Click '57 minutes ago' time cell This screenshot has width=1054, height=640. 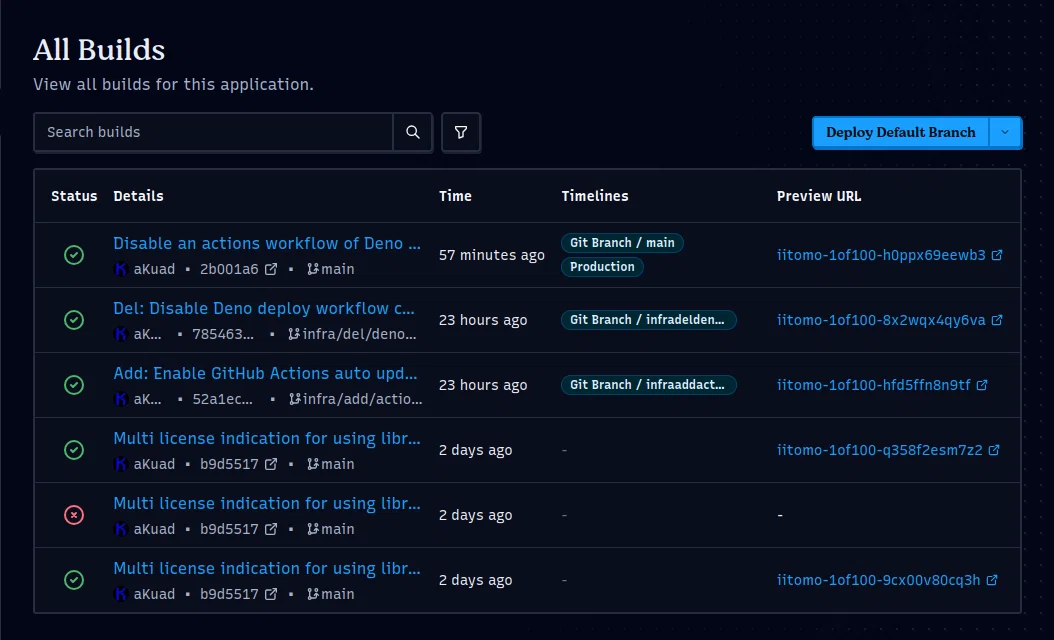coord(491,255)
